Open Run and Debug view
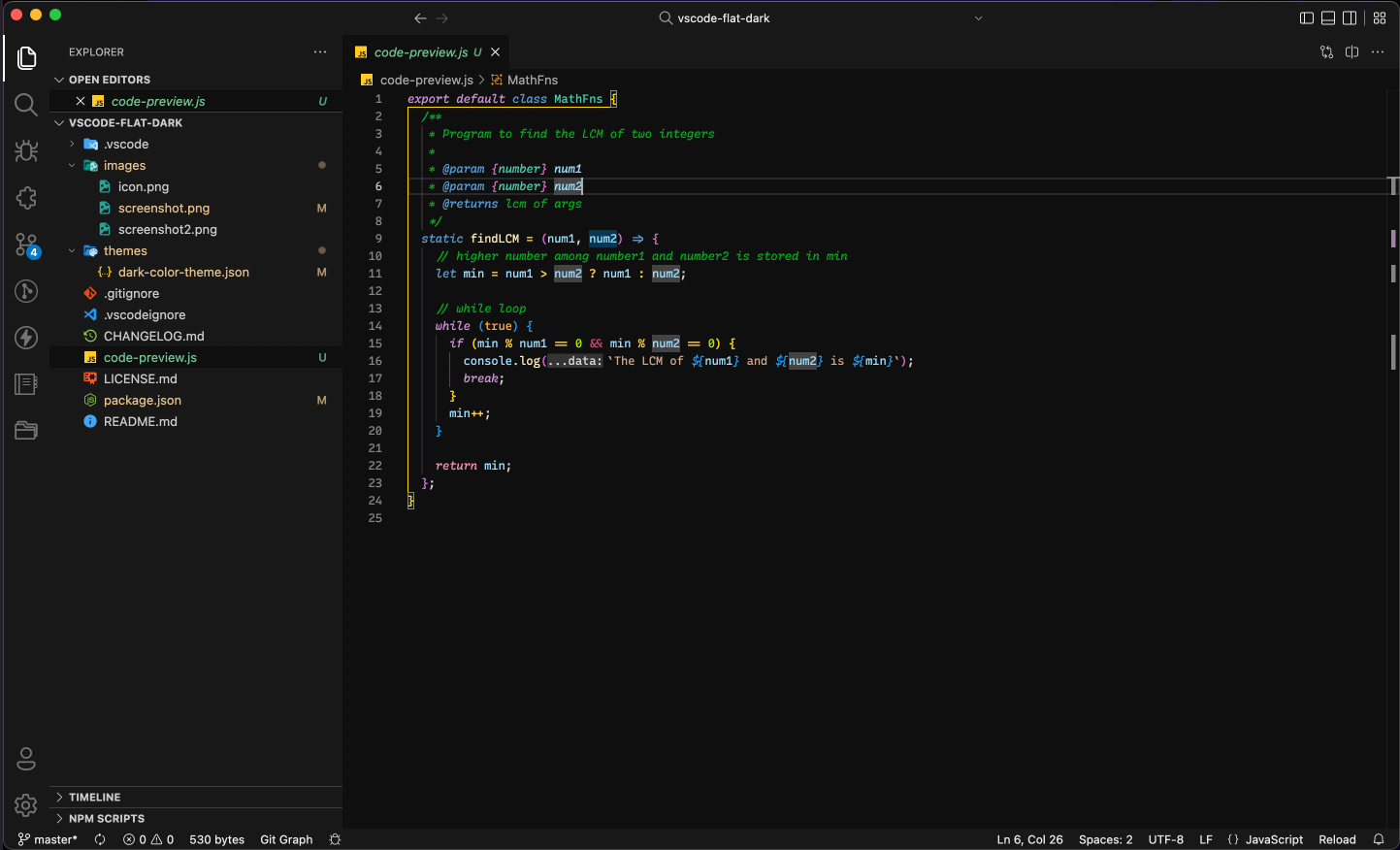1400x850 pixels. point(26,151)
